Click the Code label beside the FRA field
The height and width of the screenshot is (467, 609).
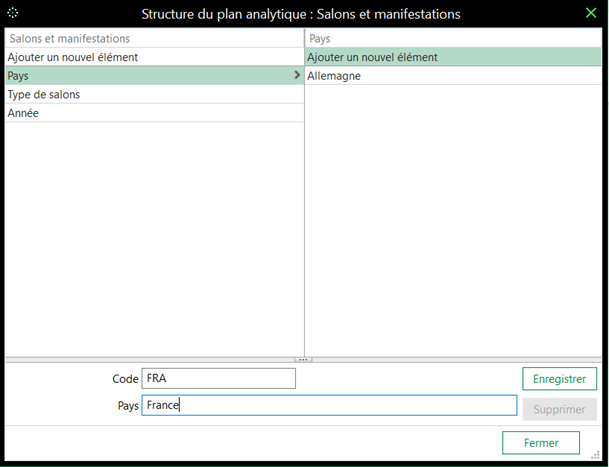pos(124,379)
